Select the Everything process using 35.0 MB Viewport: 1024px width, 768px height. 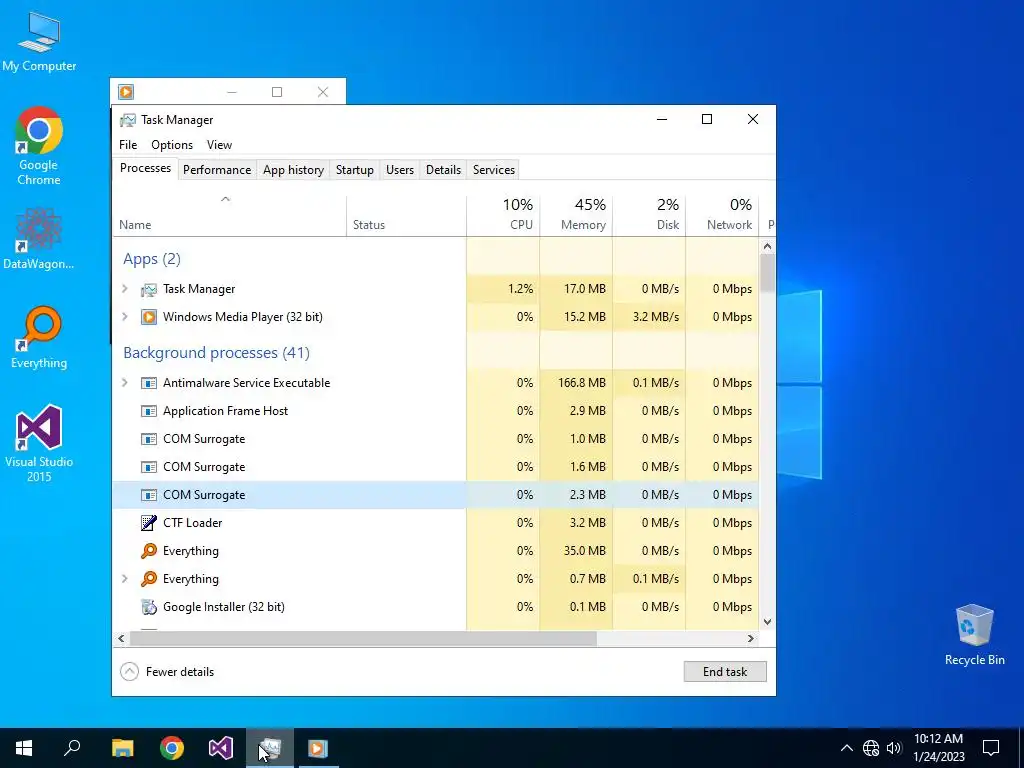(x=436, y=551)
